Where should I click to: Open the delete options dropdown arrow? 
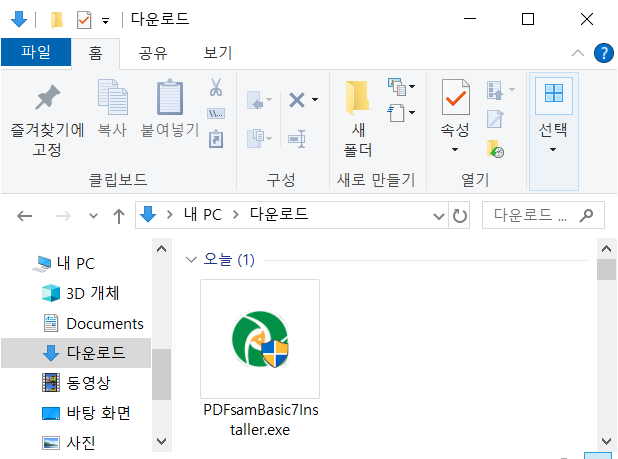tap(315, 99)
